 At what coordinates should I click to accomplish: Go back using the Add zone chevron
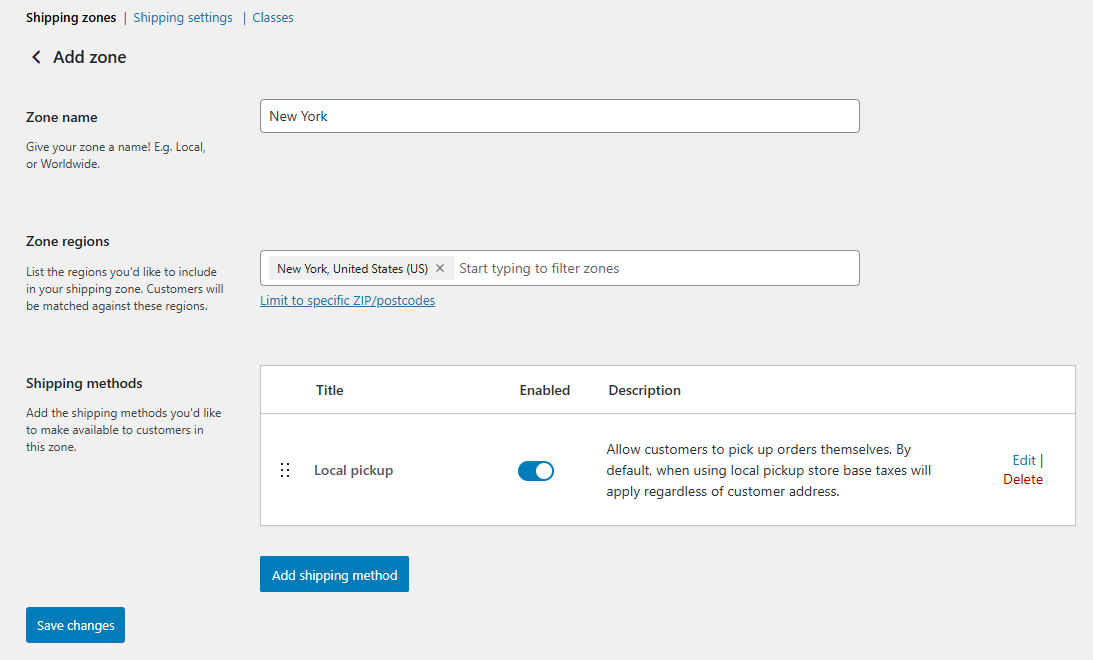point(37,58)
